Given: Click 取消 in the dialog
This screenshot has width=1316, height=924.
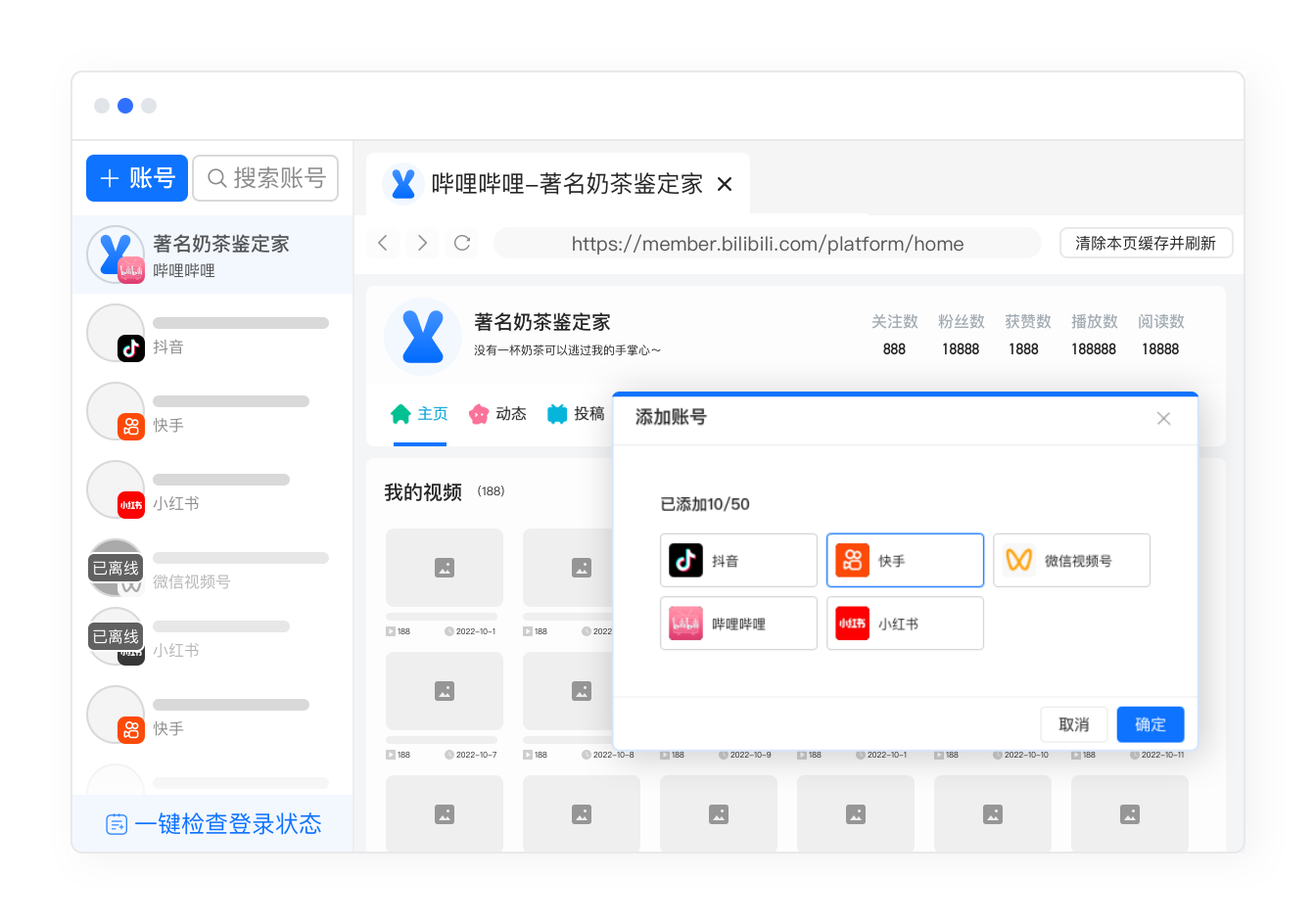Looking at the screenshot, I should 1074,724.
